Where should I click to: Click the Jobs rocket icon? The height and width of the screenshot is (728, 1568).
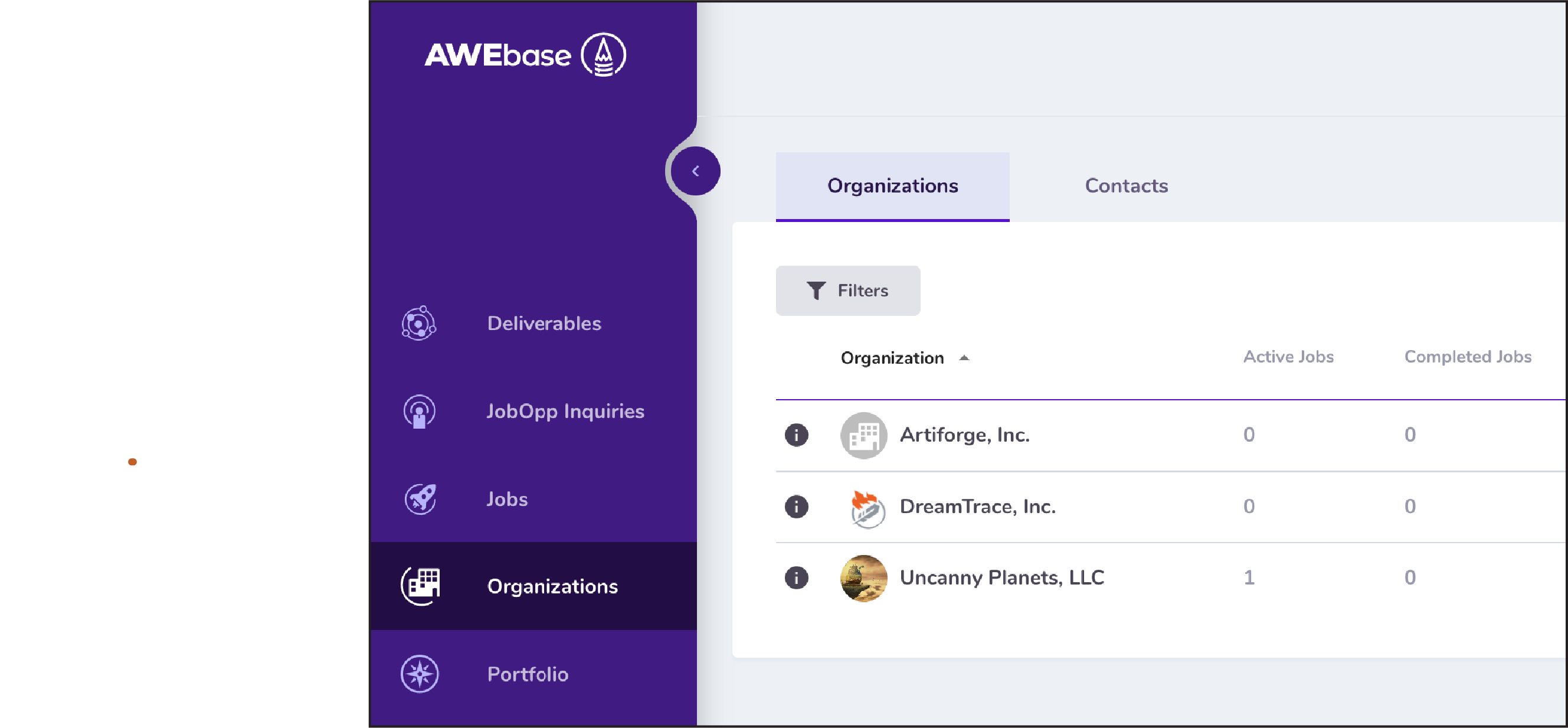pyautogui.click(x=420, y=499)
